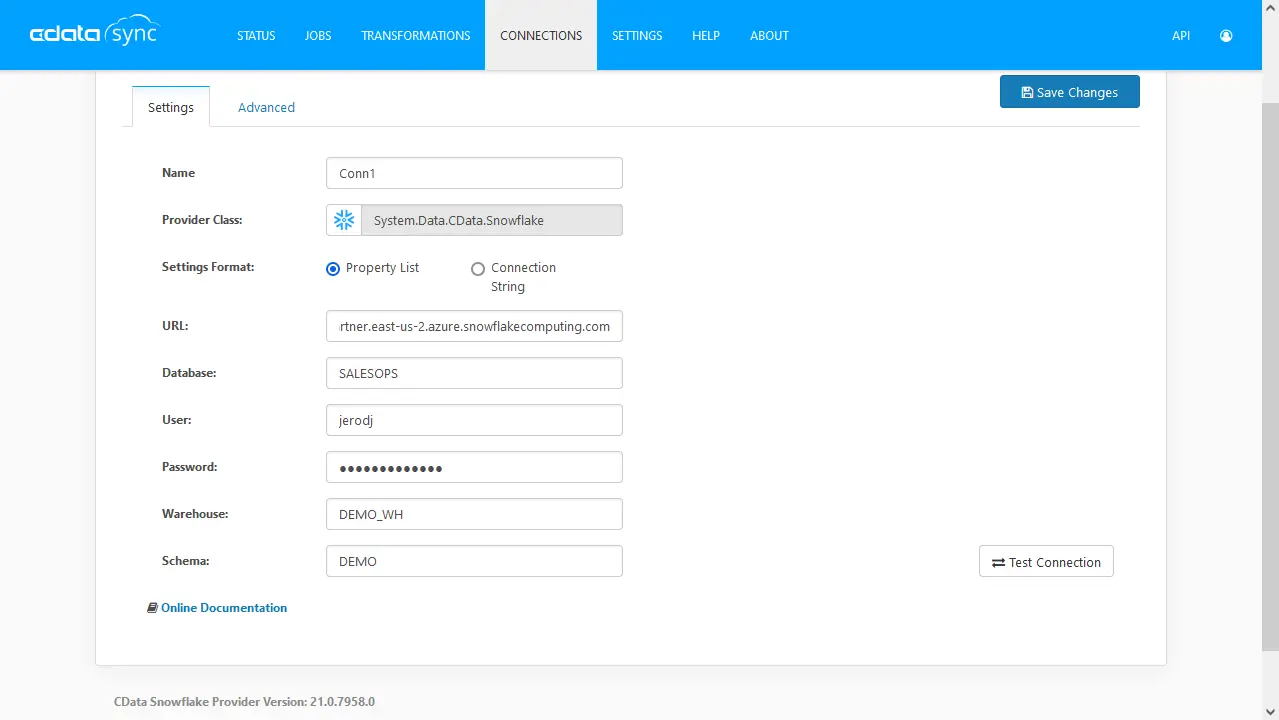This screenshot has width=1279, height=720.
Task: Open the TRANSFORMATIONS menu item
Action: (x=415, y=35)
